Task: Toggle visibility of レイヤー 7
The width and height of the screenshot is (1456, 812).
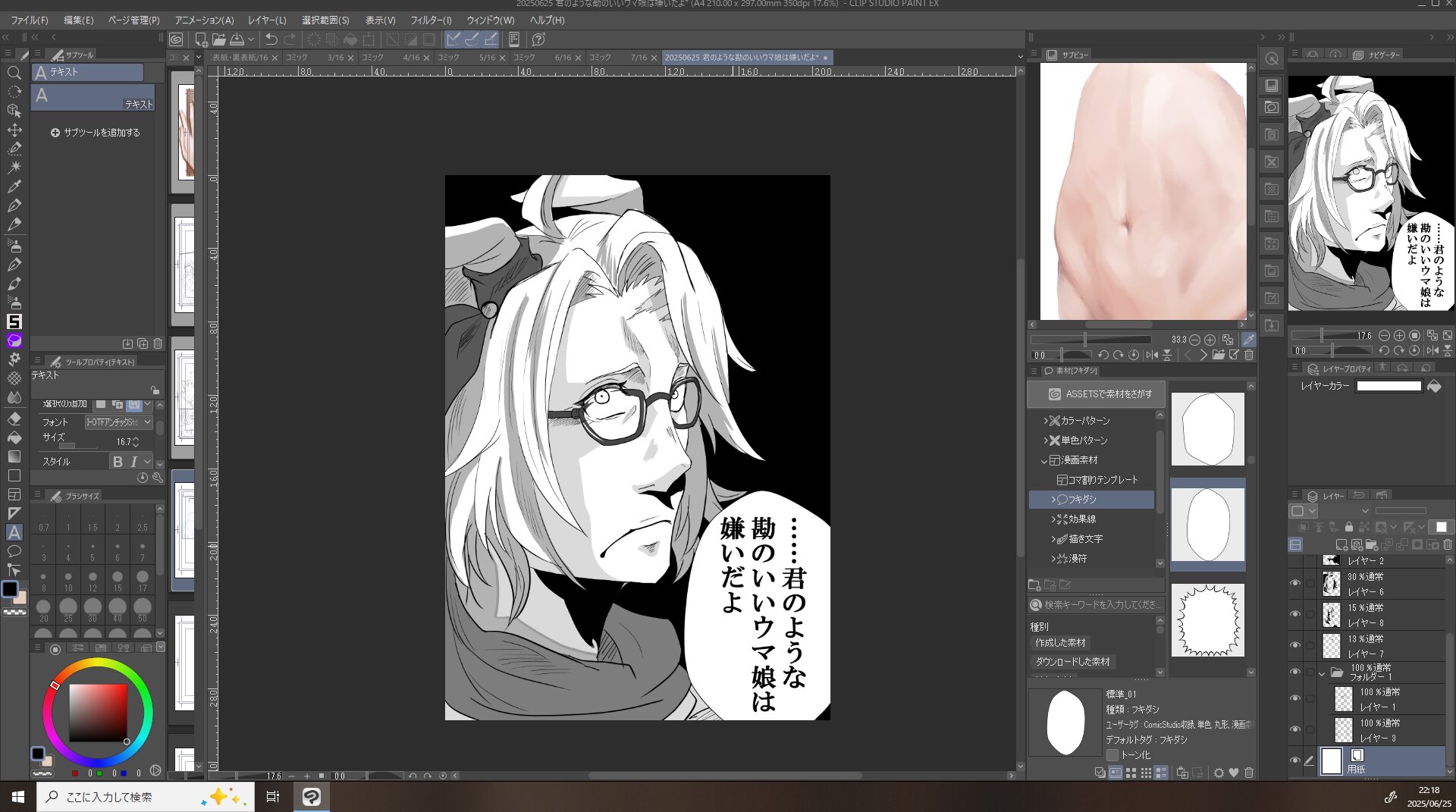Action: (x=1295, y=645)
